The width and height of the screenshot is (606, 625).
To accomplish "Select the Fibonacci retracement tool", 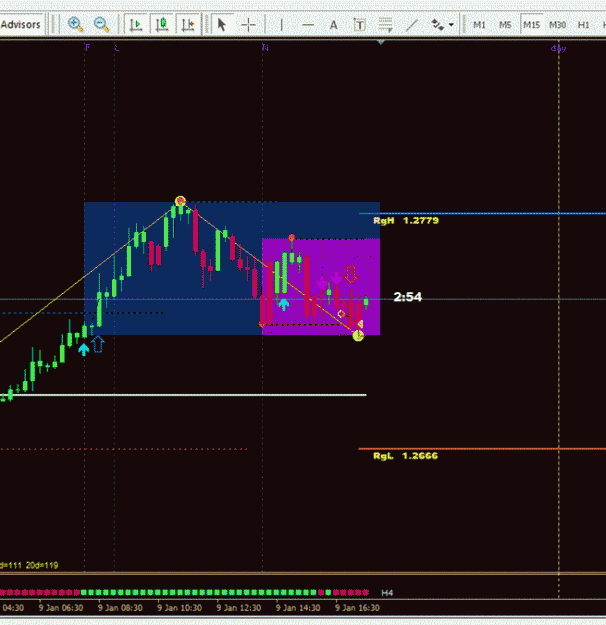I will click(x=385, y=25).
